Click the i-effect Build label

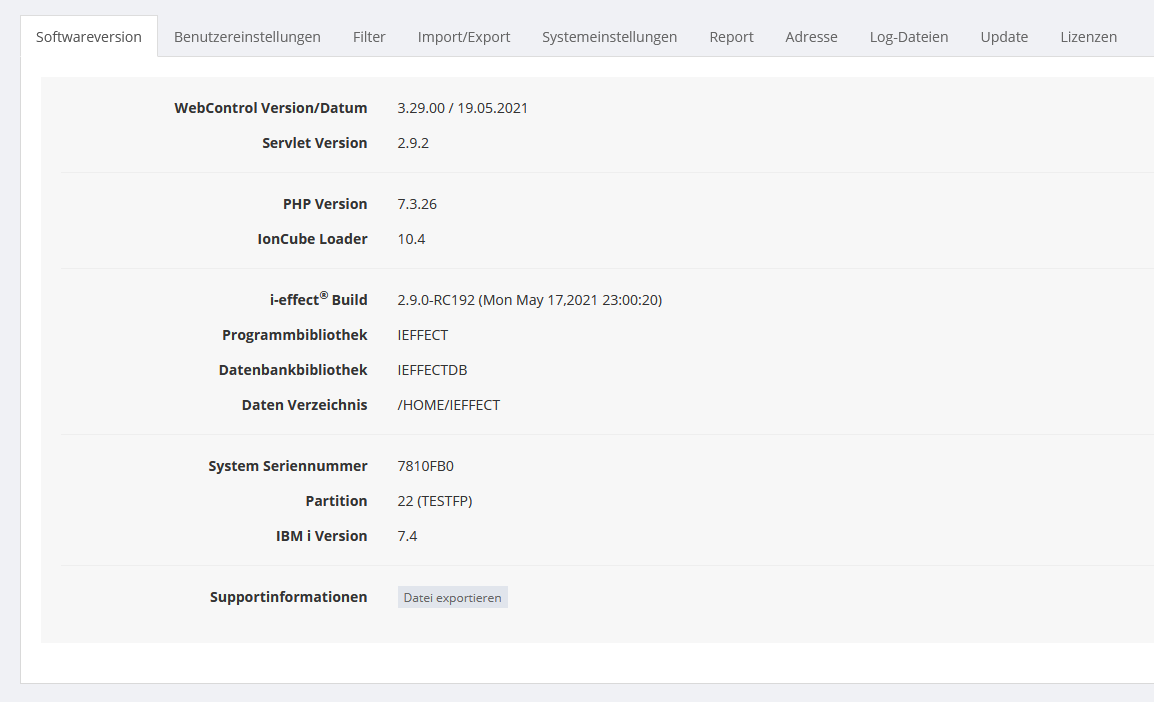tap(318, 299)
